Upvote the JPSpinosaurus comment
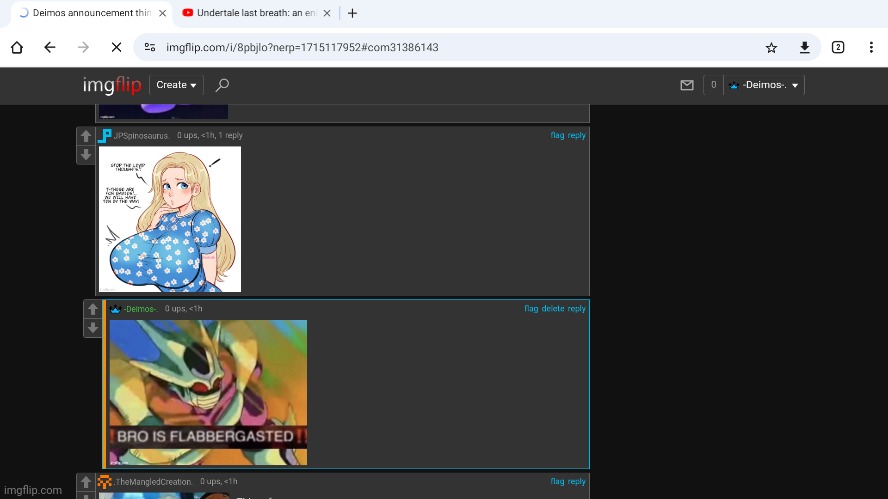 click(x=86, y=137)
